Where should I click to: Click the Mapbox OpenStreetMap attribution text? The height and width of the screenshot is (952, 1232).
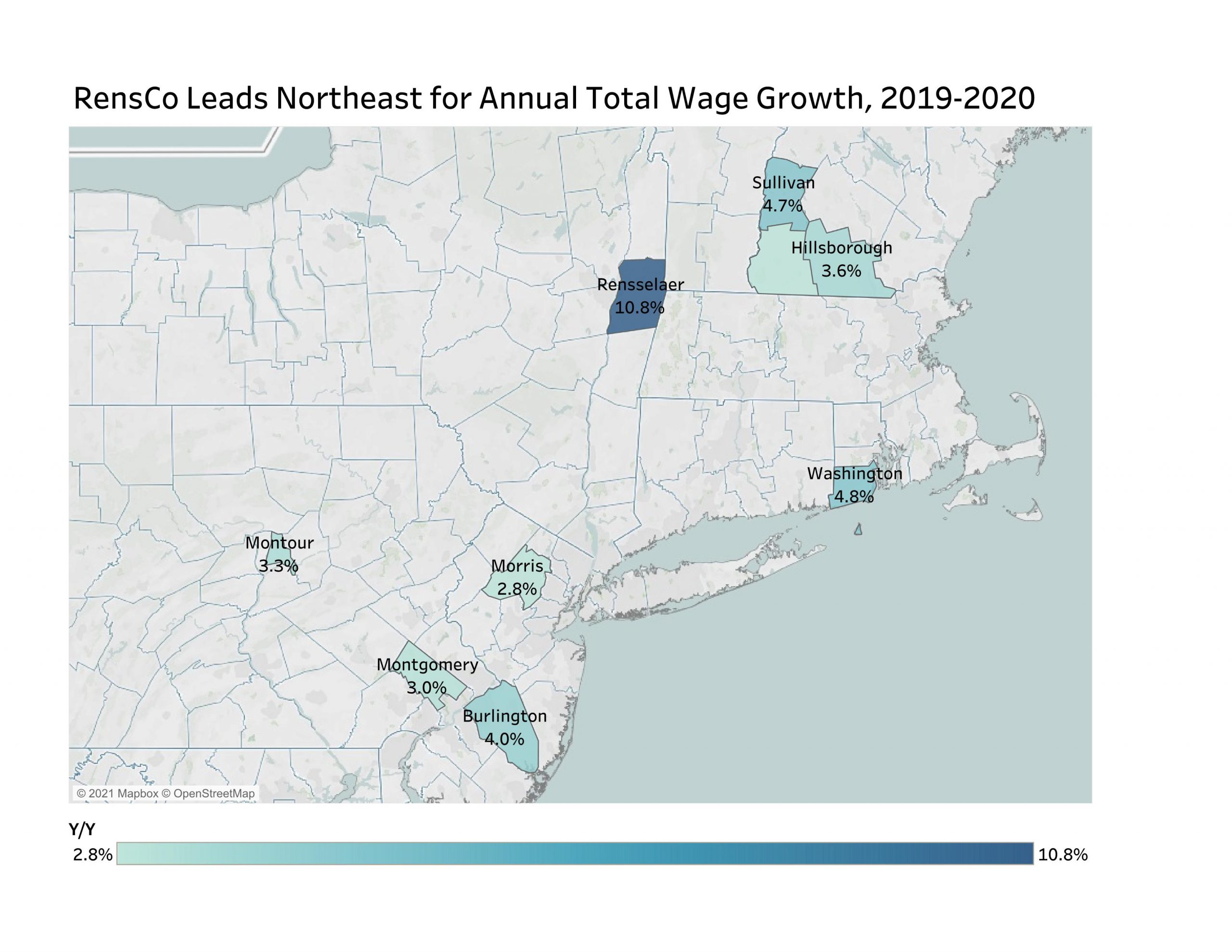(x=165, y=794)
